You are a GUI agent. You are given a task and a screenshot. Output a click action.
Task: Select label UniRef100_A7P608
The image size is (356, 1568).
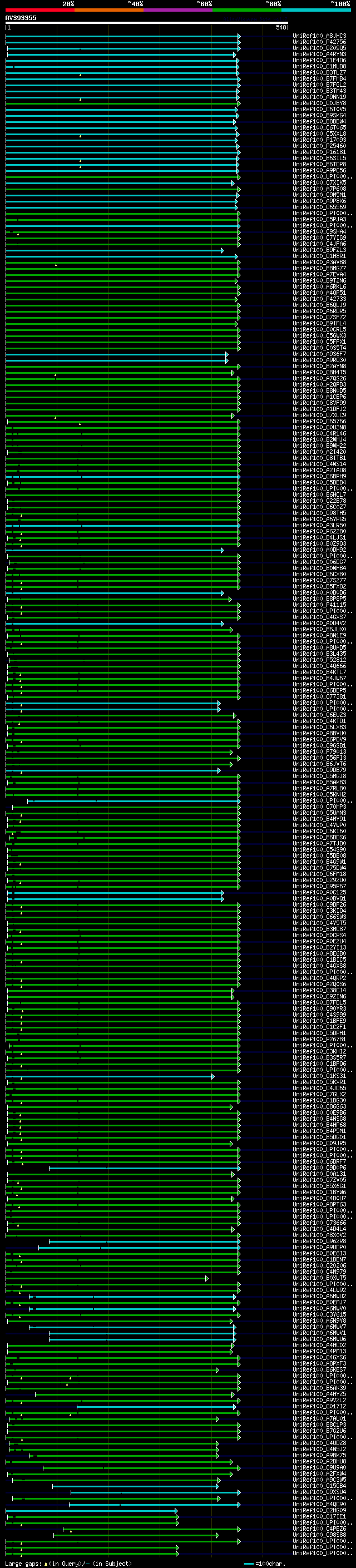(319, 189)
